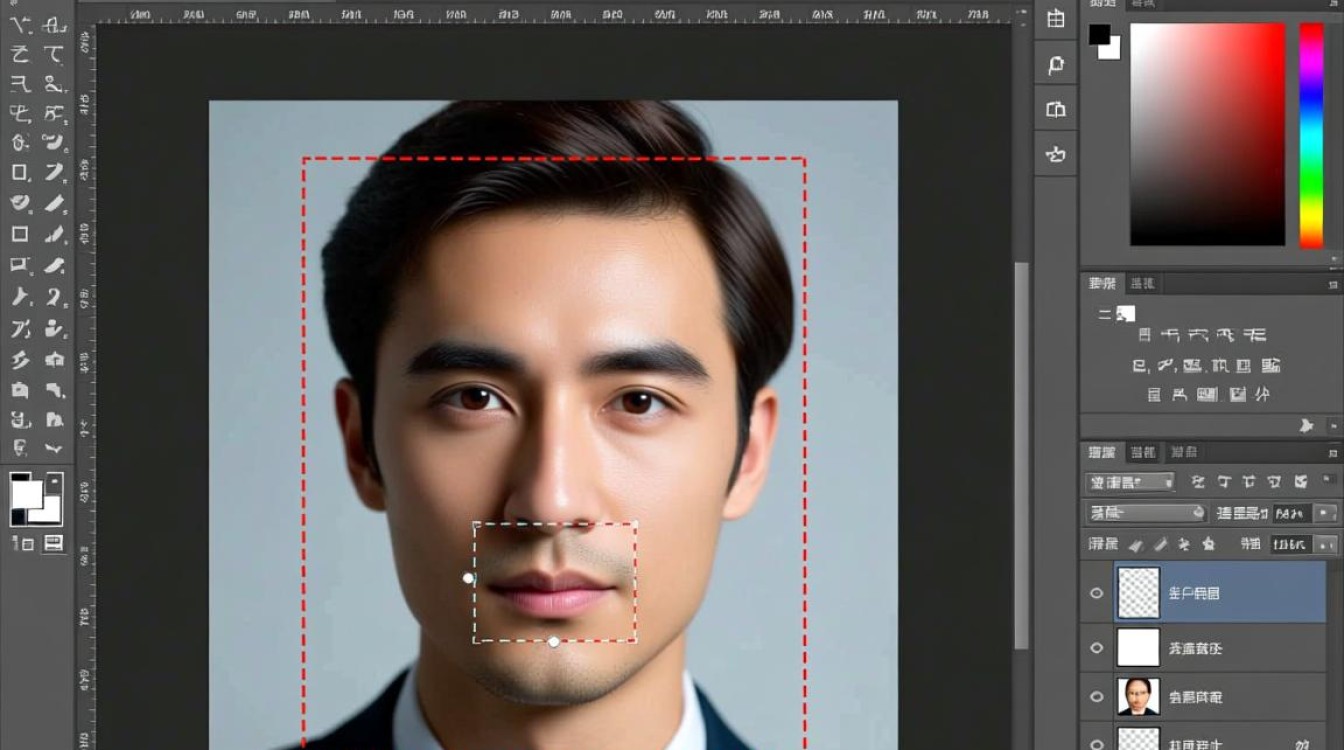1344x750 pixels.
Task: Click the last icon in the adjustments panel's middle row
Action: [1270, 365]
